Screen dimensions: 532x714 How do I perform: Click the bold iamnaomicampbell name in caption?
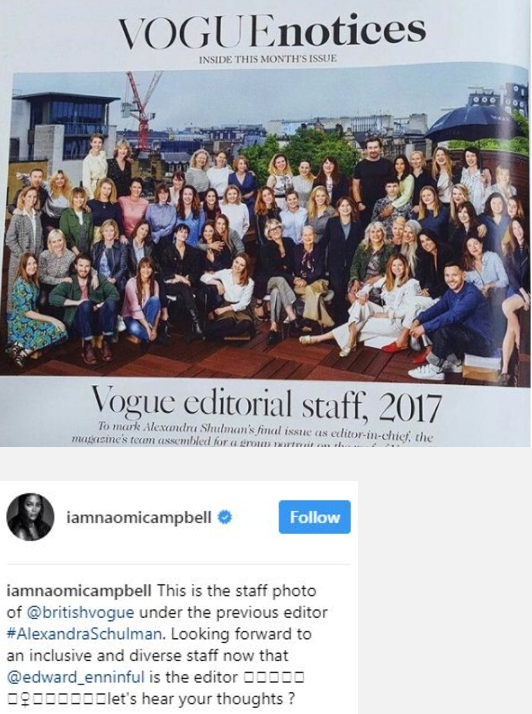pos(79,591)
